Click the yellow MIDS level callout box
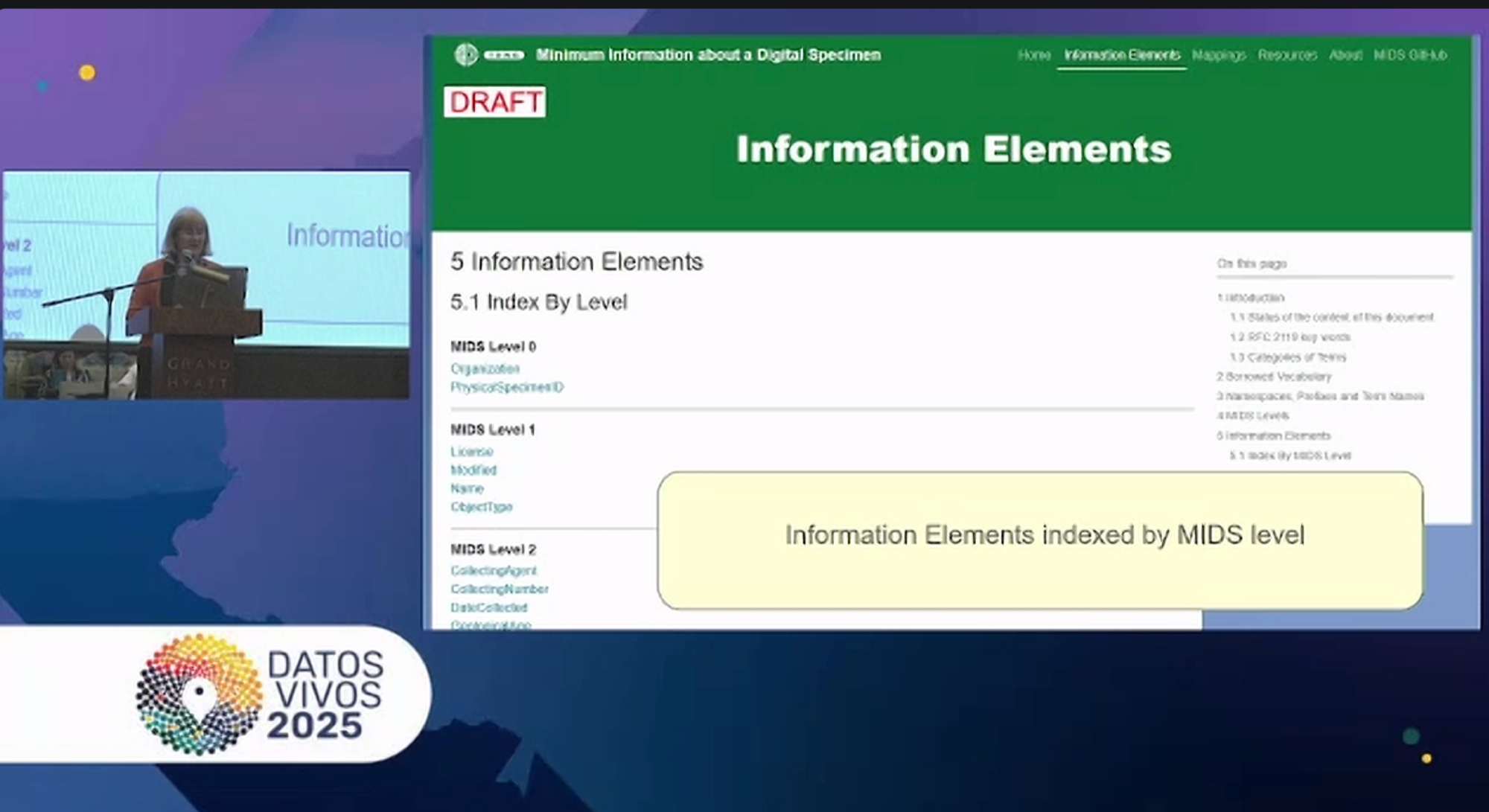 click(1040, 540)
